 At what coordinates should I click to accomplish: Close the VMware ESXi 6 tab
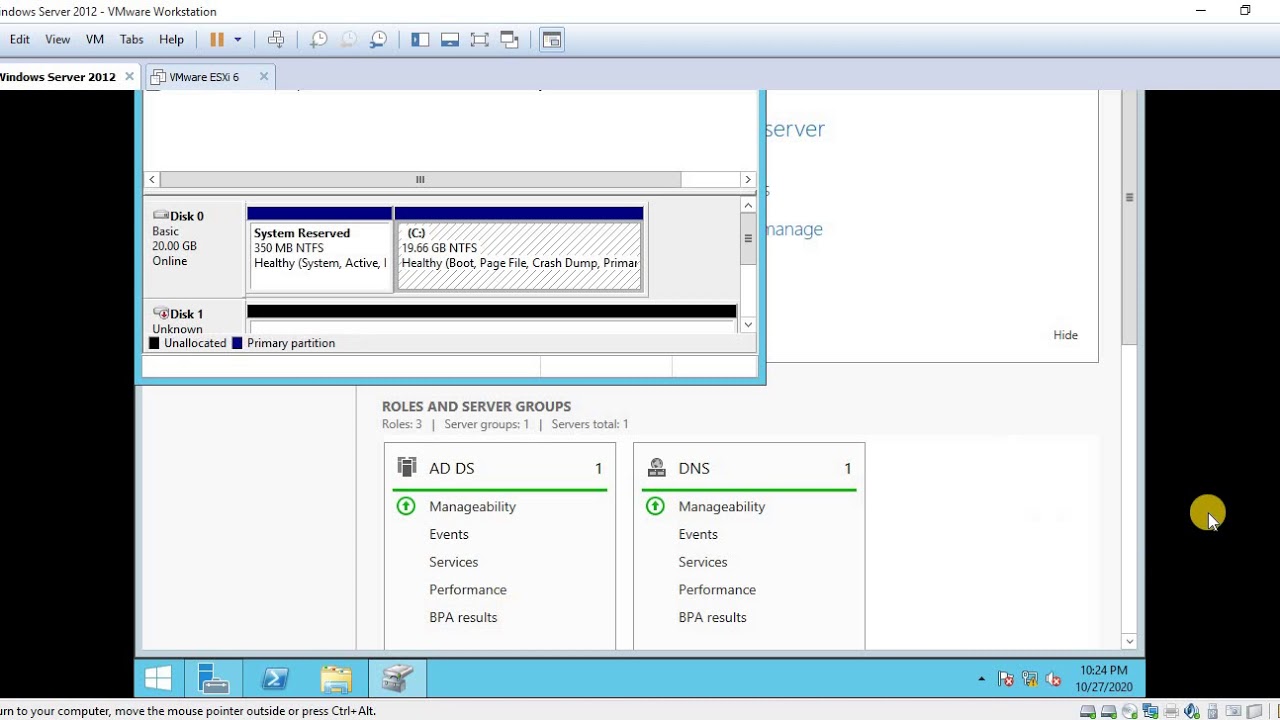[264, 76]
